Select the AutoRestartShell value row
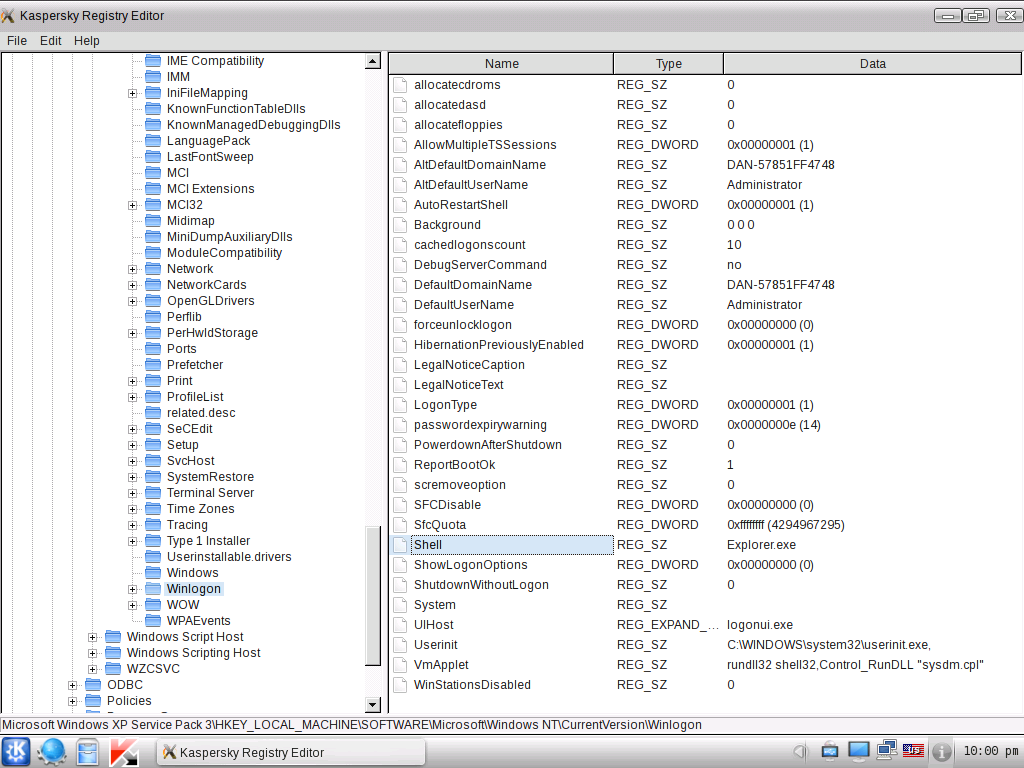 (705, 204)
